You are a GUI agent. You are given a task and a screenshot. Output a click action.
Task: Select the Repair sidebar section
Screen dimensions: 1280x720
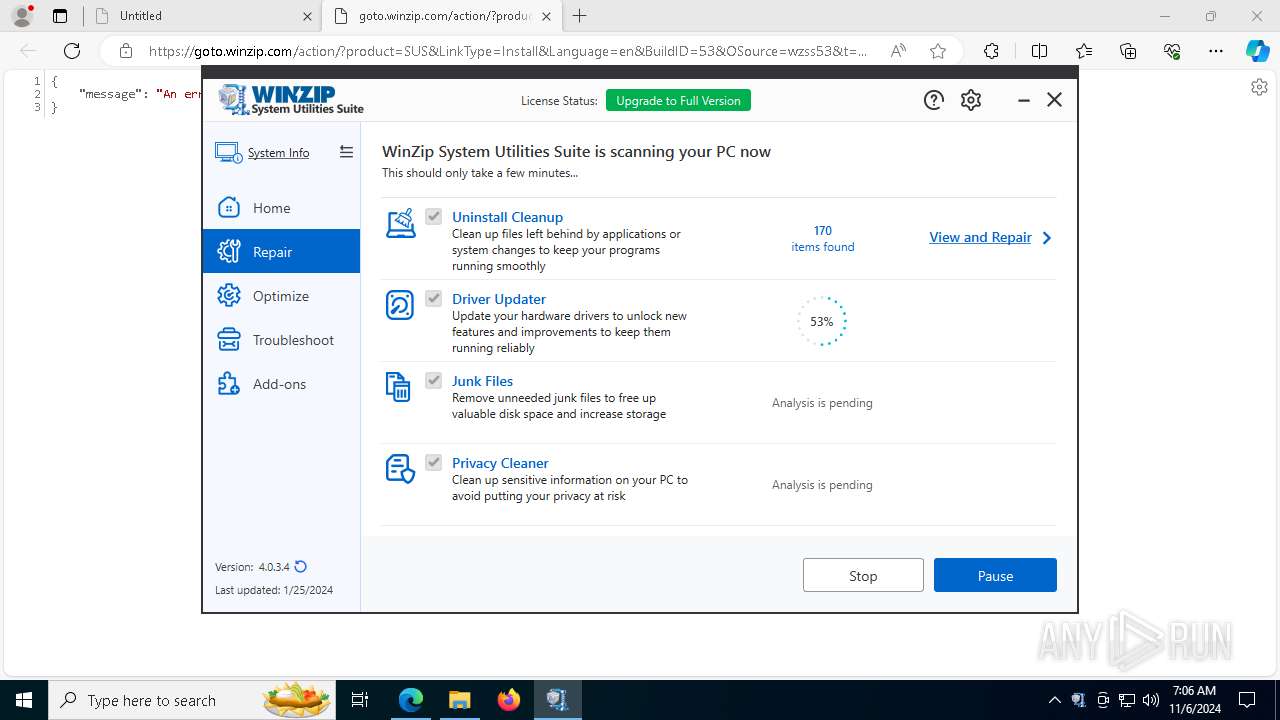(x=281, y=252)
